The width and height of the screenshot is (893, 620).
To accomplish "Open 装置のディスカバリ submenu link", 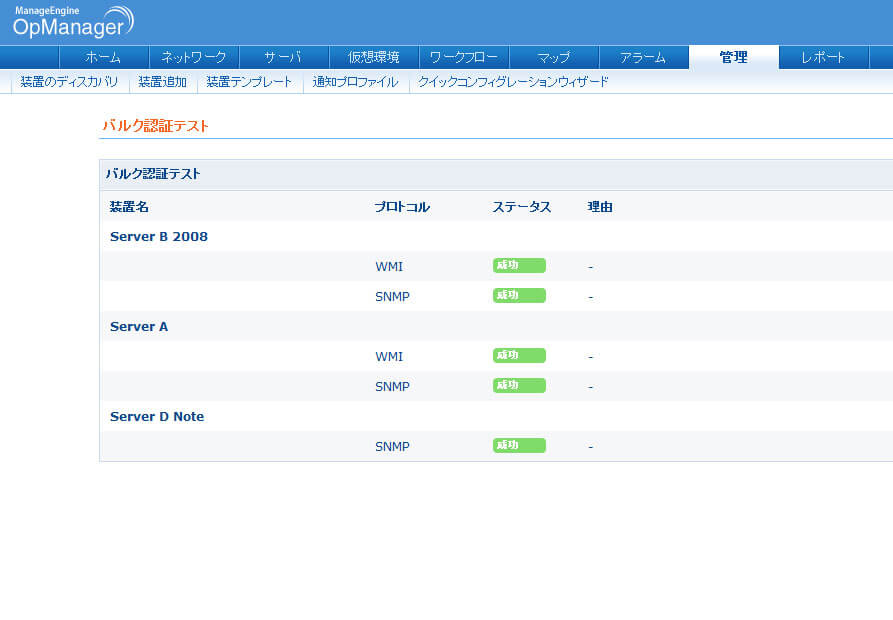I will [x=69, y=82].
